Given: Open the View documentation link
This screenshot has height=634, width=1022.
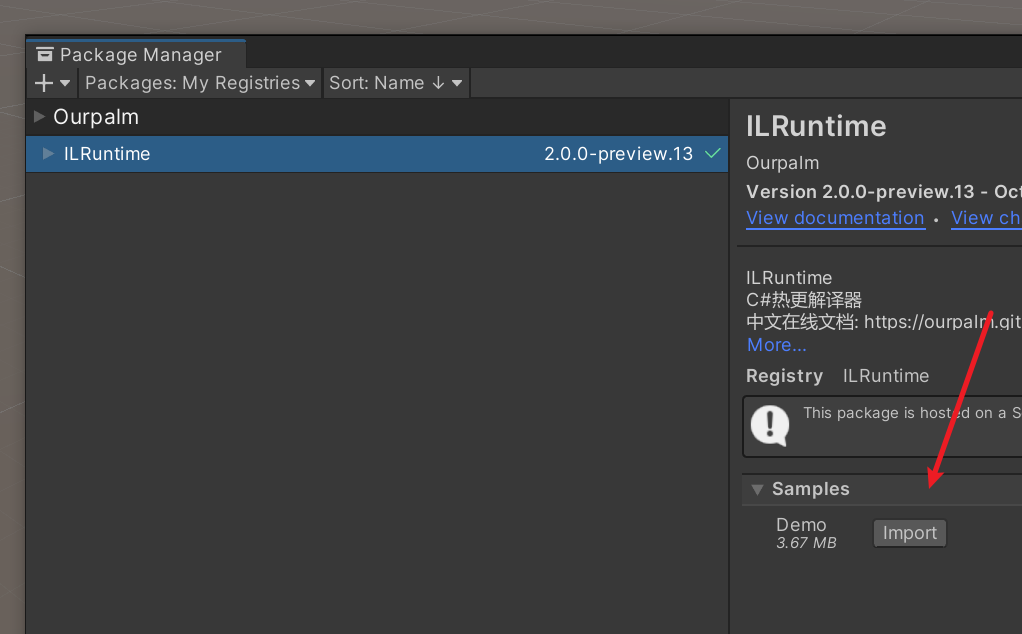Looking at the screenshot, I should 836,218.
